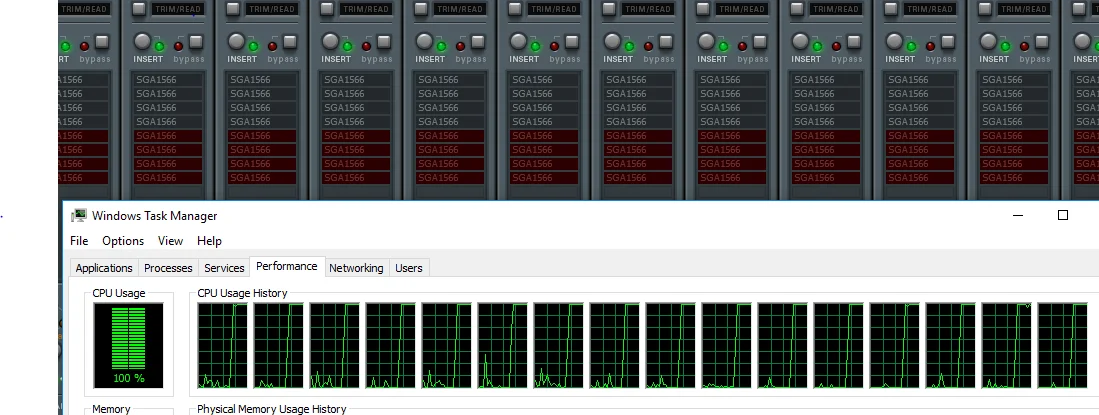1099x415 pixels.
Task: Toggle bypass on first fully visible mixer strip
Action: coord(196,42)
